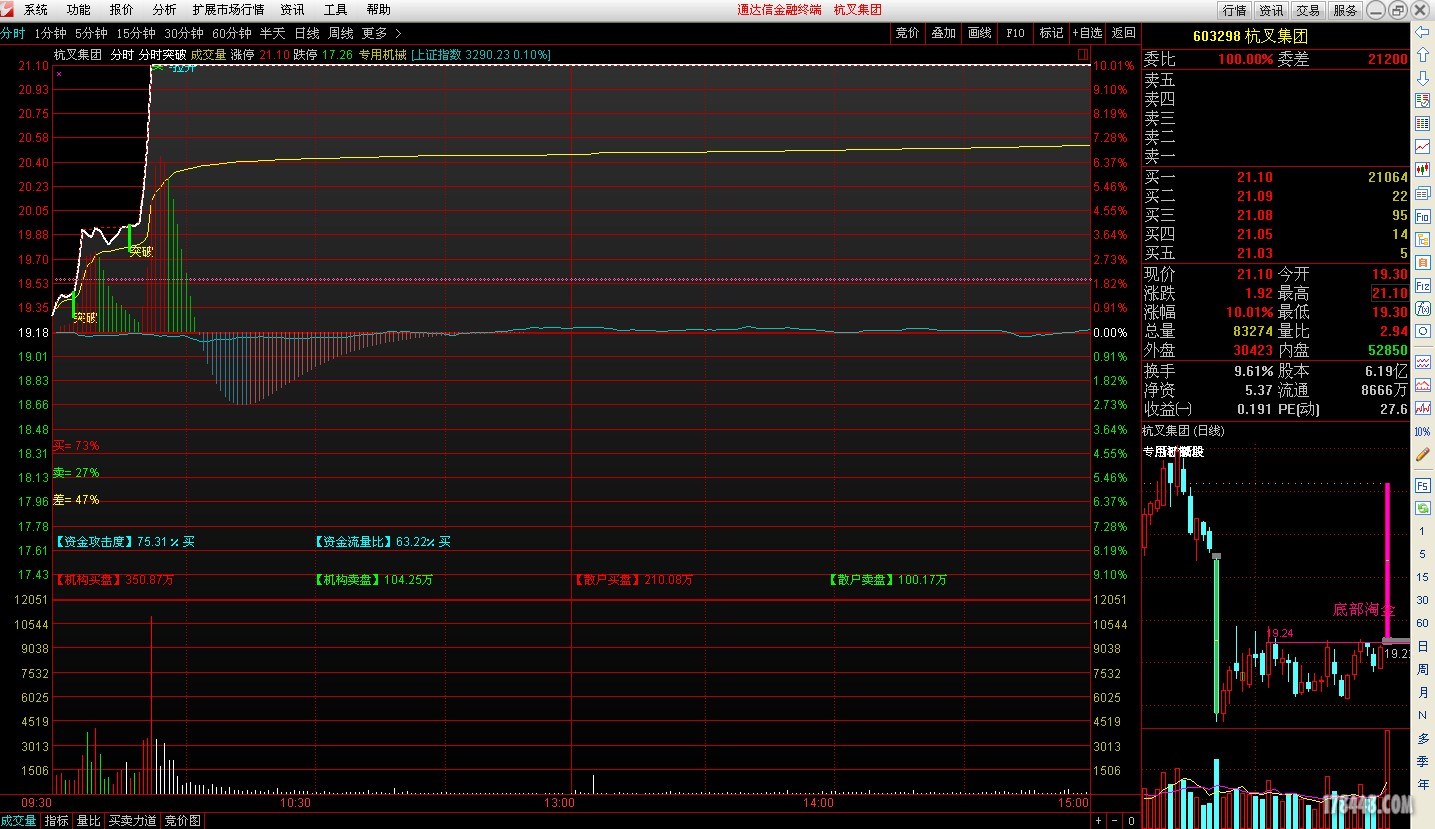Click the +自选 add favorite button
Screen dimensions: 1435x829
[x=1087, y=33]
